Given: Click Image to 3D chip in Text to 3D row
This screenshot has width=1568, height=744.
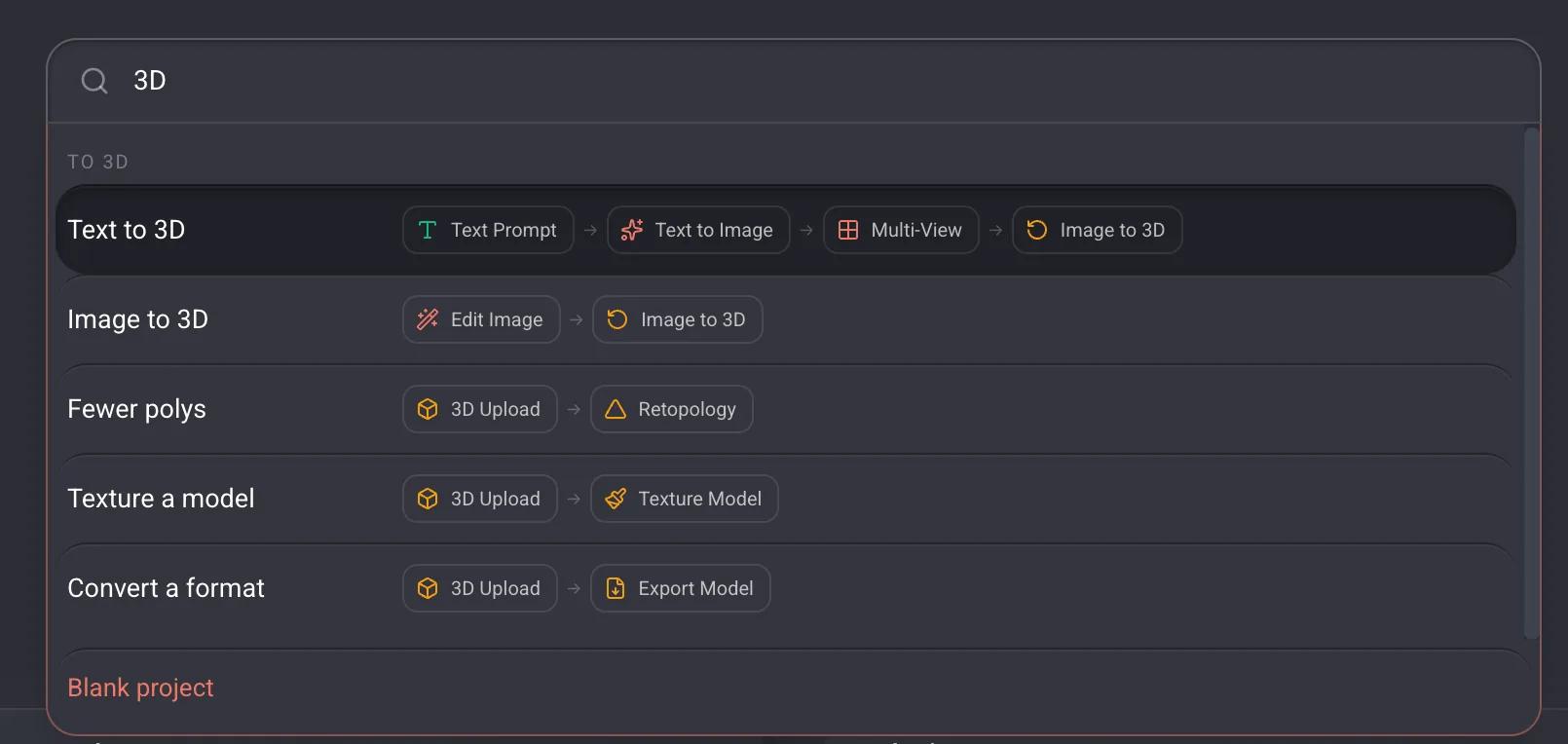Looking at the screenshot, I should [x=1097, y=230].
